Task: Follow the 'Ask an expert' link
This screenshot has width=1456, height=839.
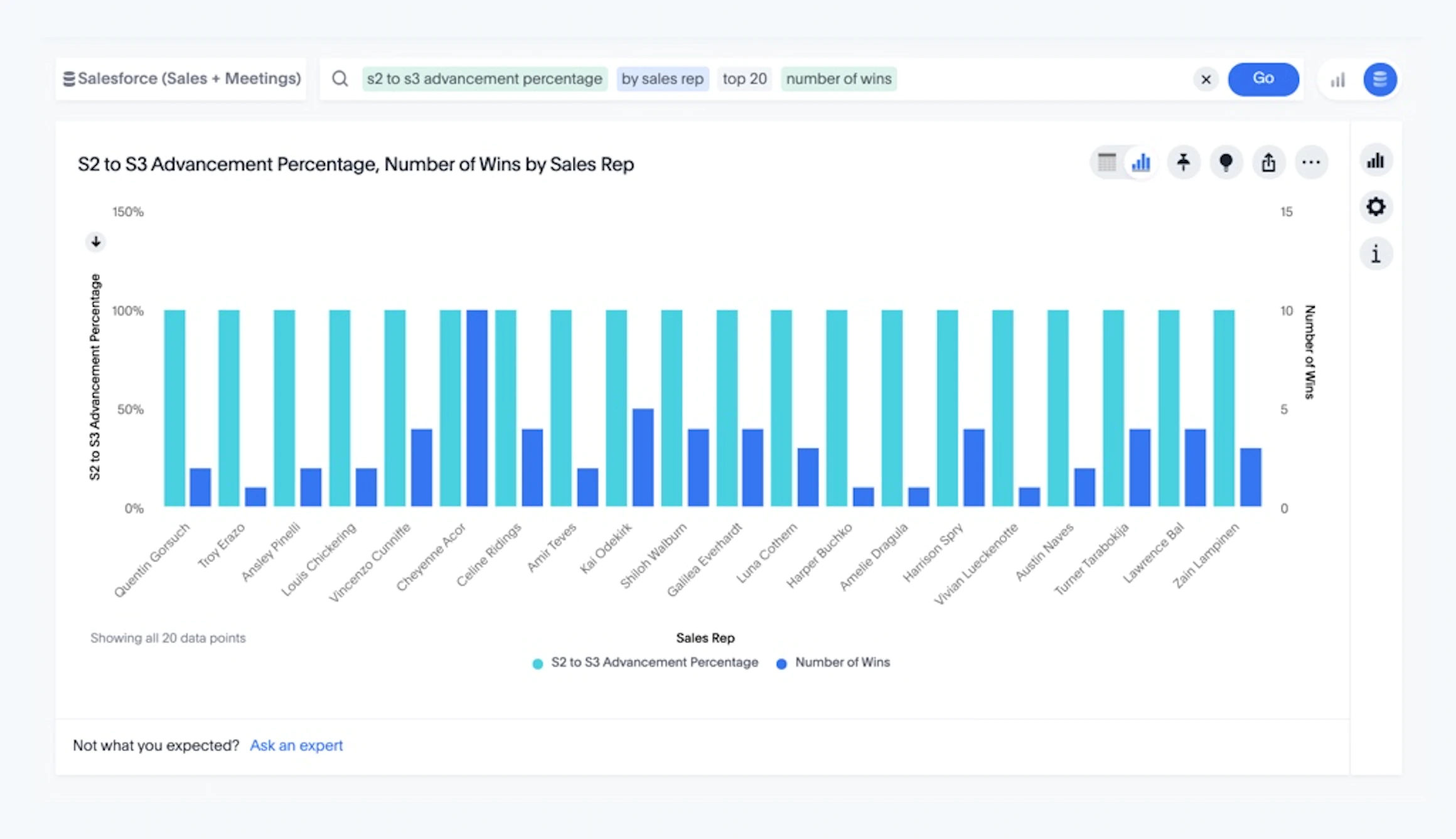Action: click(x=296, y=745)
